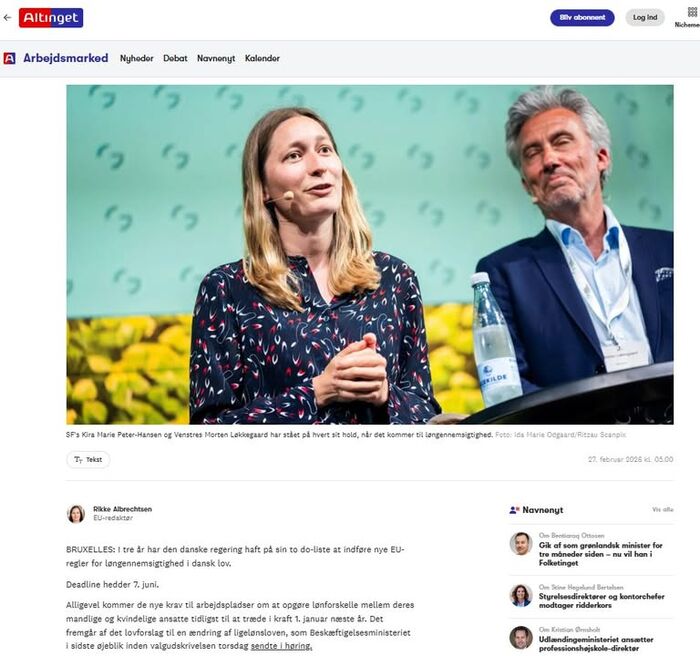The height and width of the screenshot is (656, 700).
Task: Click the red Arbejdsmarked section icon
Action: (9, 58)
